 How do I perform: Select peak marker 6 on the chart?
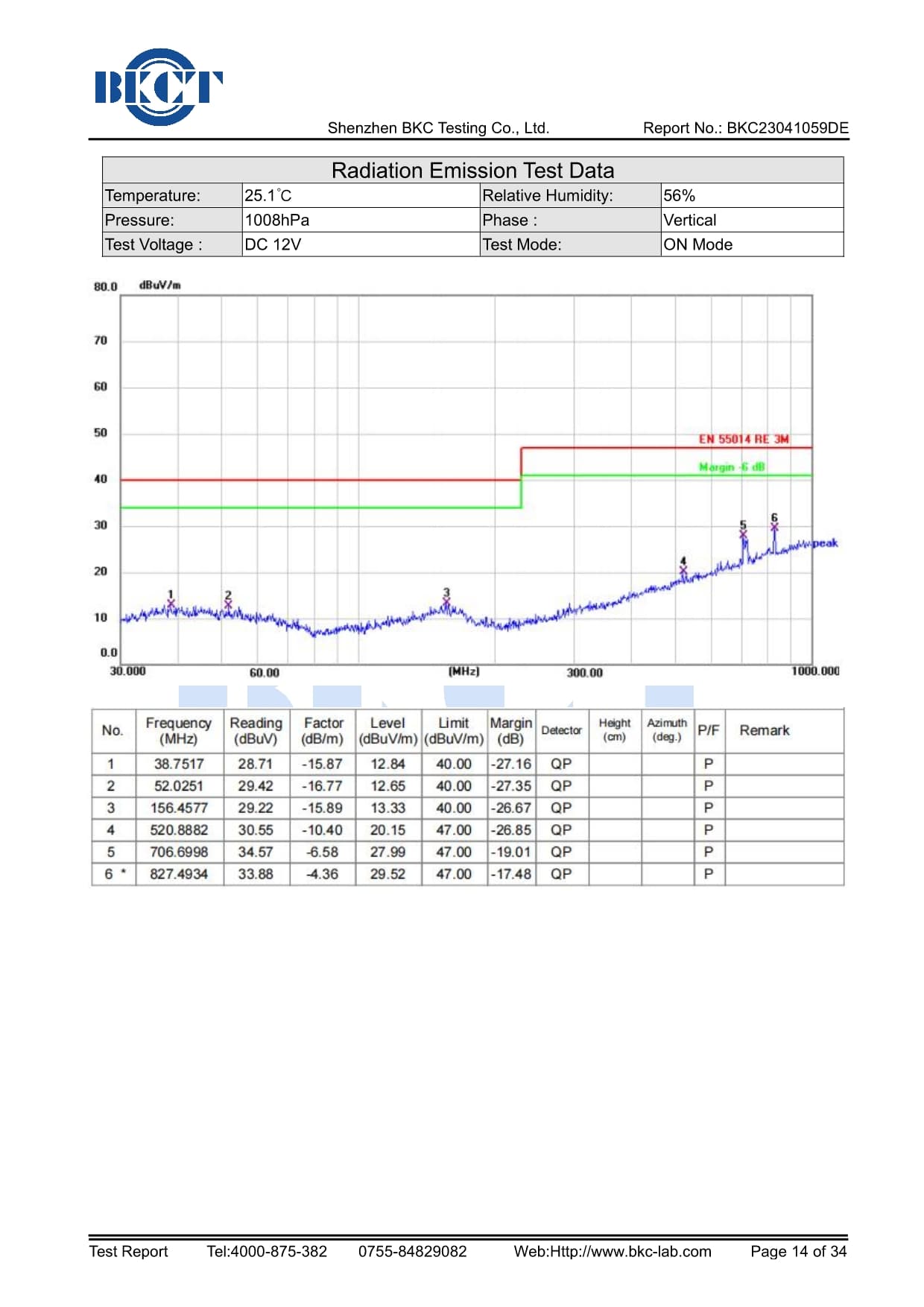point(774,526)
